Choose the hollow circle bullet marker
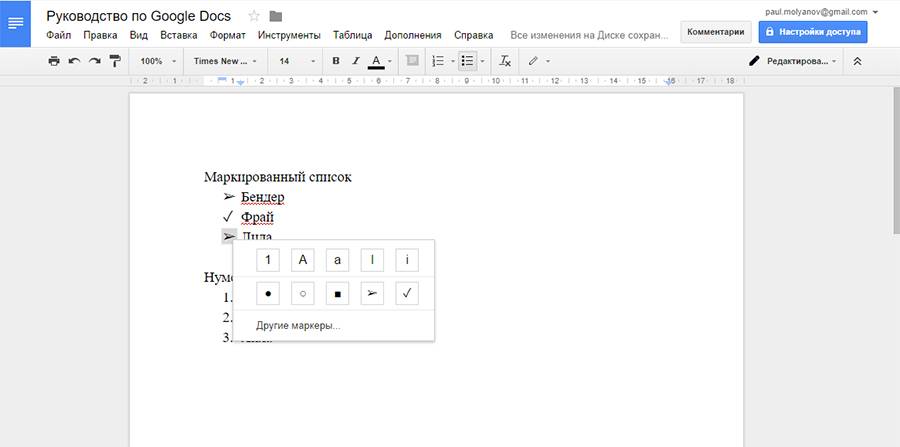The width and height of the screenshot is (900, 447). [302, 294]
